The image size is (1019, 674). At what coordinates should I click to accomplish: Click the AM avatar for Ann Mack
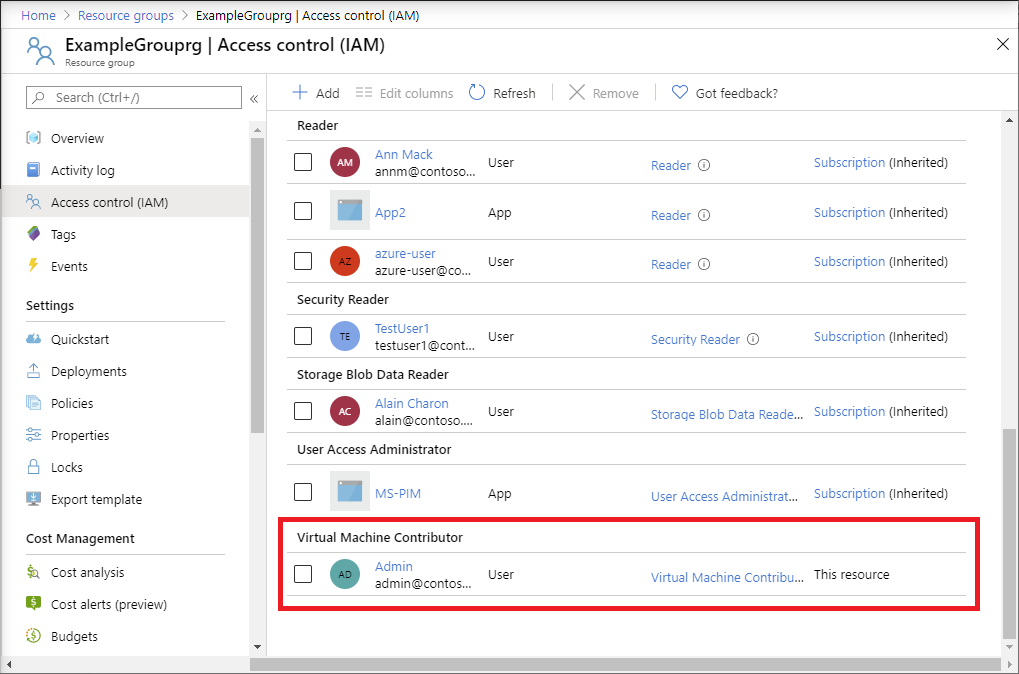pos(345,162)
